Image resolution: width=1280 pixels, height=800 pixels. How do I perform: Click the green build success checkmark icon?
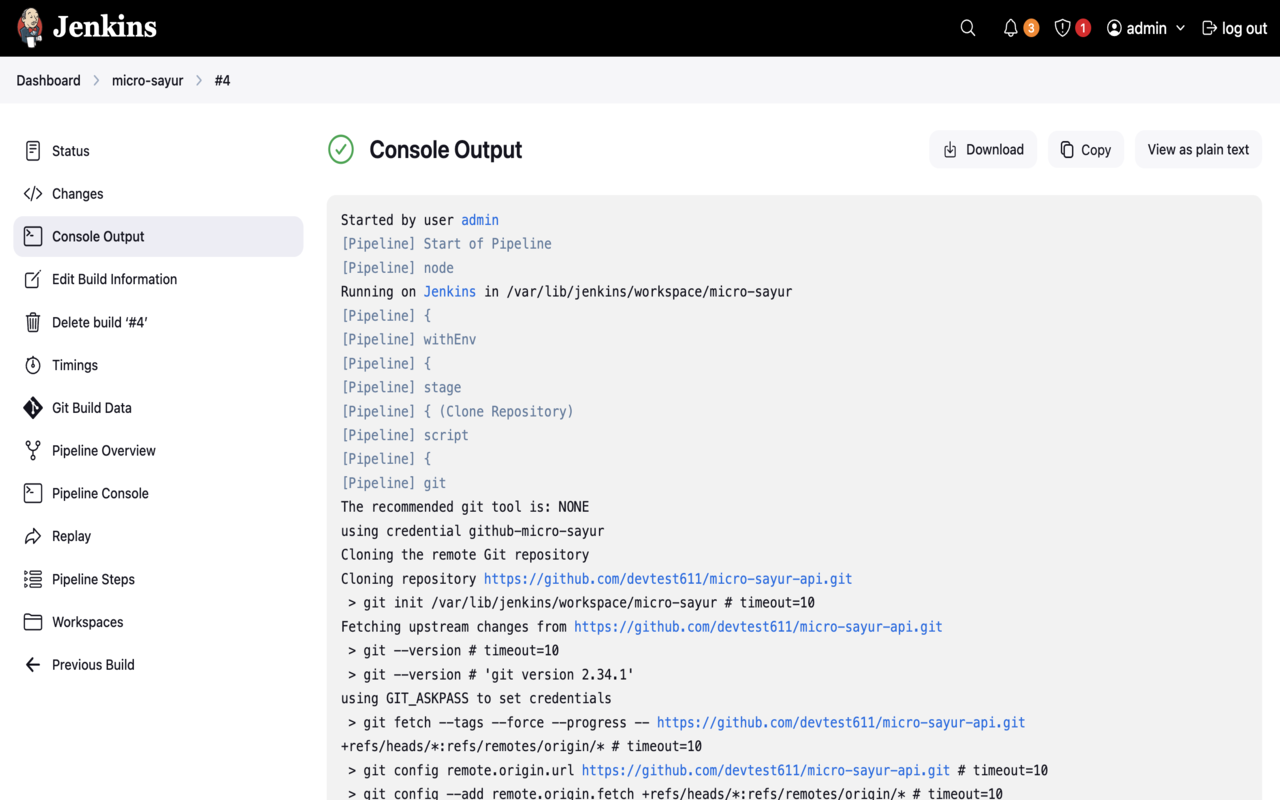tap(341, 150)
